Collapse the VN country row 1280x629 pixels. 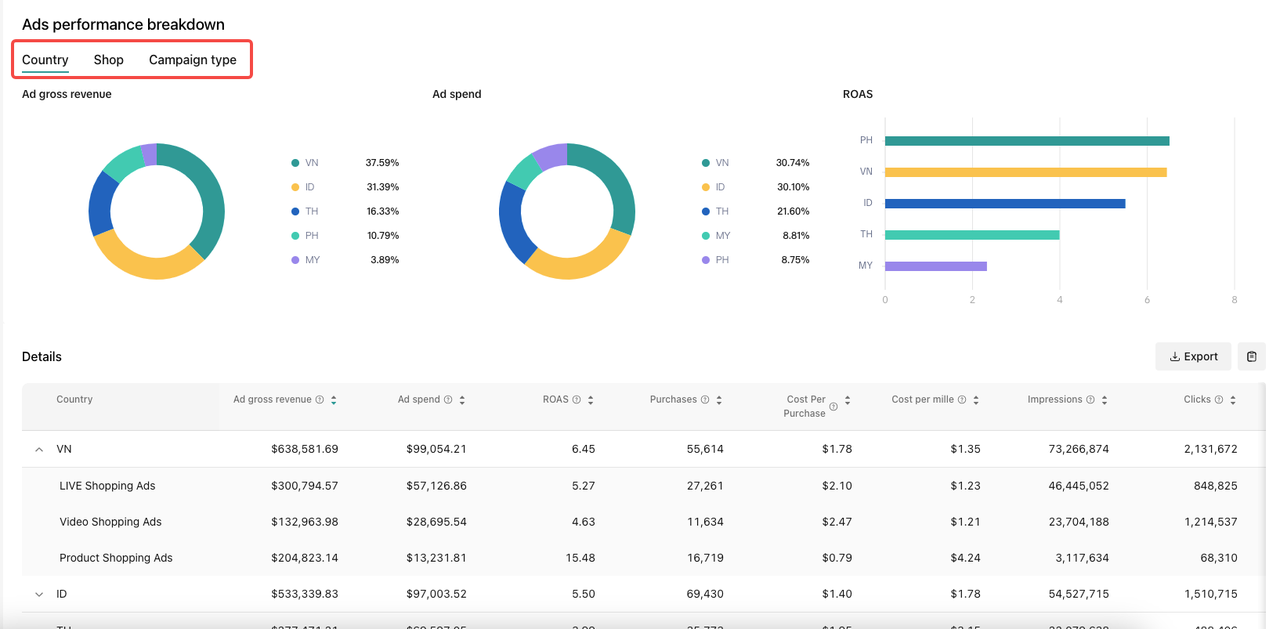coord(39,450)
